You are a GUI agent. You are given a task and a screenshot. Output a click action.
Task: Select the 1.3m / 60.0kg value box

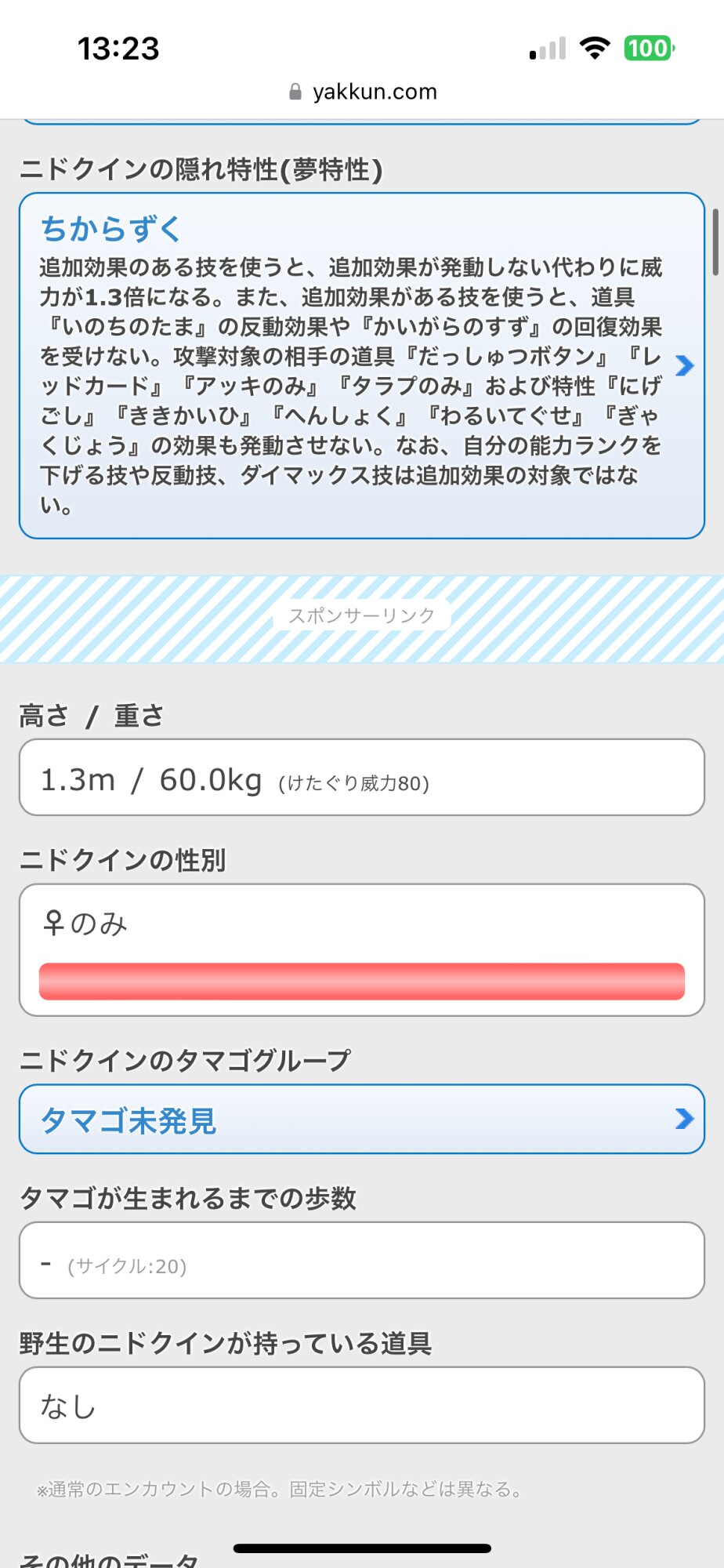362,778
